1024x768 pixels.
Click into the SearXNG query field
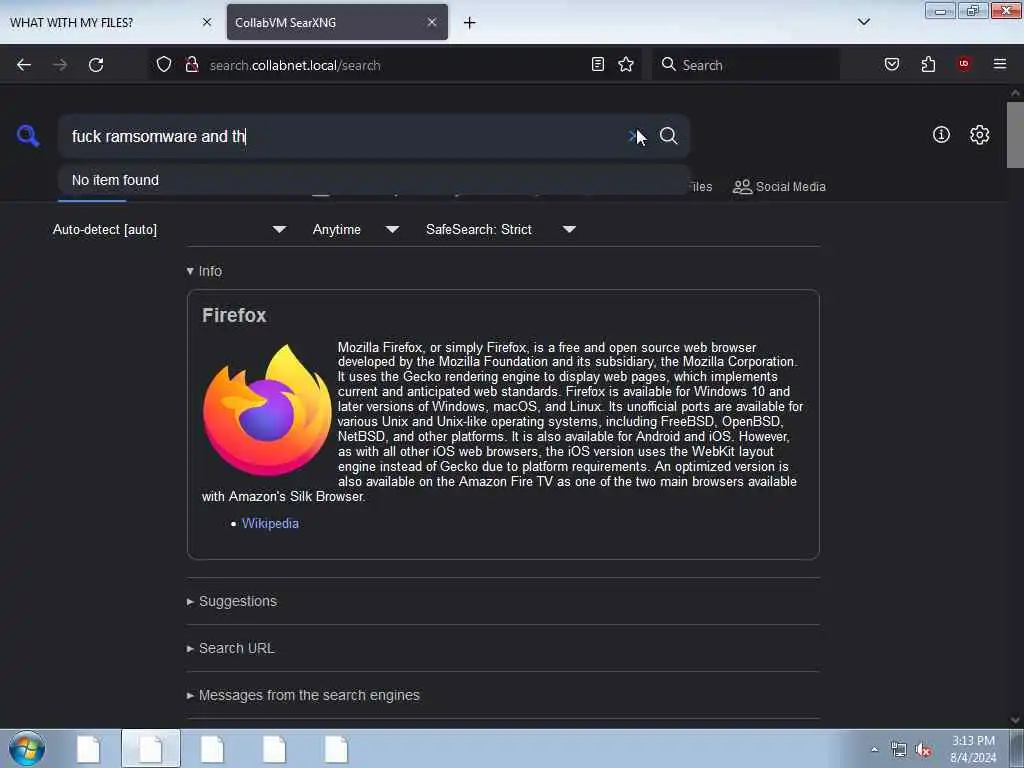click(x=346, y=136)
